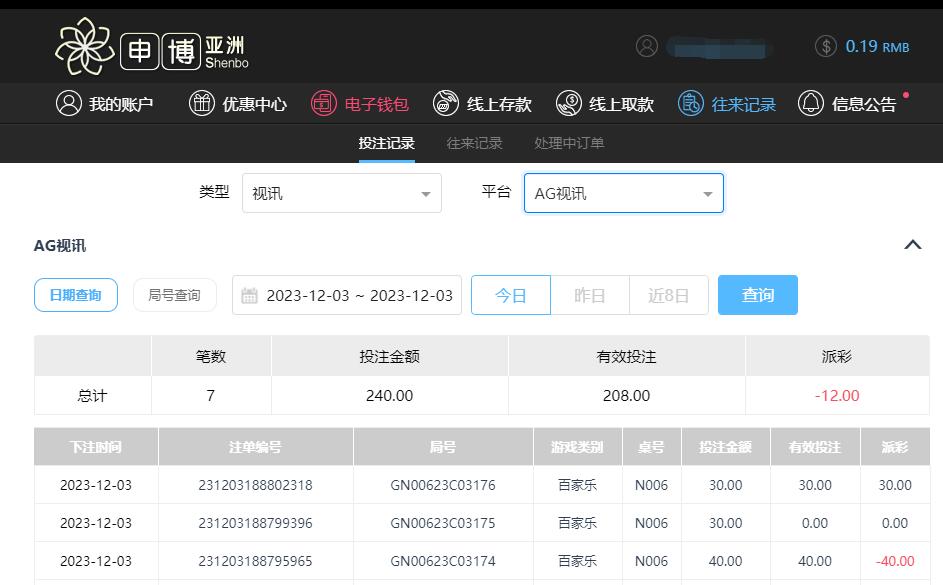Open 我的账户 account icon
The width and height of the screenshot is (943, 585).
coord(69,103)
